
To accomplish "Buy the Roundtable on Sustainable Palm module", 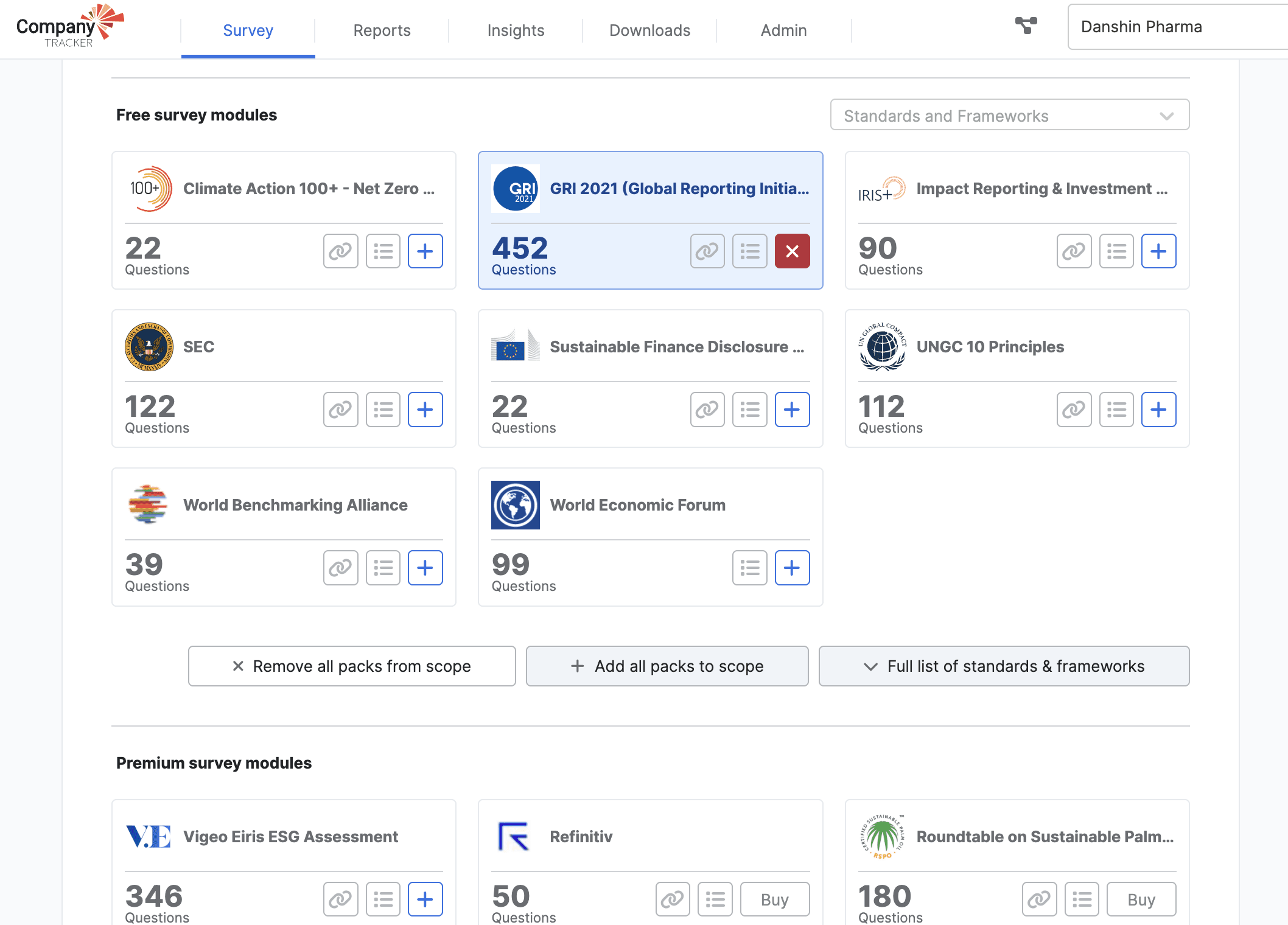I will click(x=1141, y=899).
